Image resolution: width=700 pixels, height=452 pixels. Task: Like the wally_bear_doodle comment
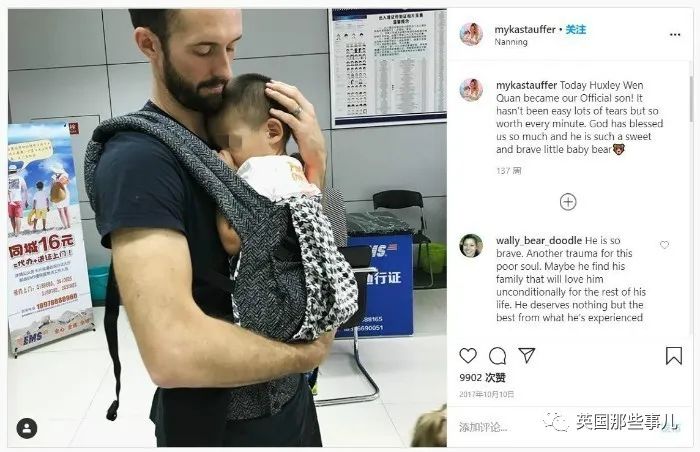665,245
